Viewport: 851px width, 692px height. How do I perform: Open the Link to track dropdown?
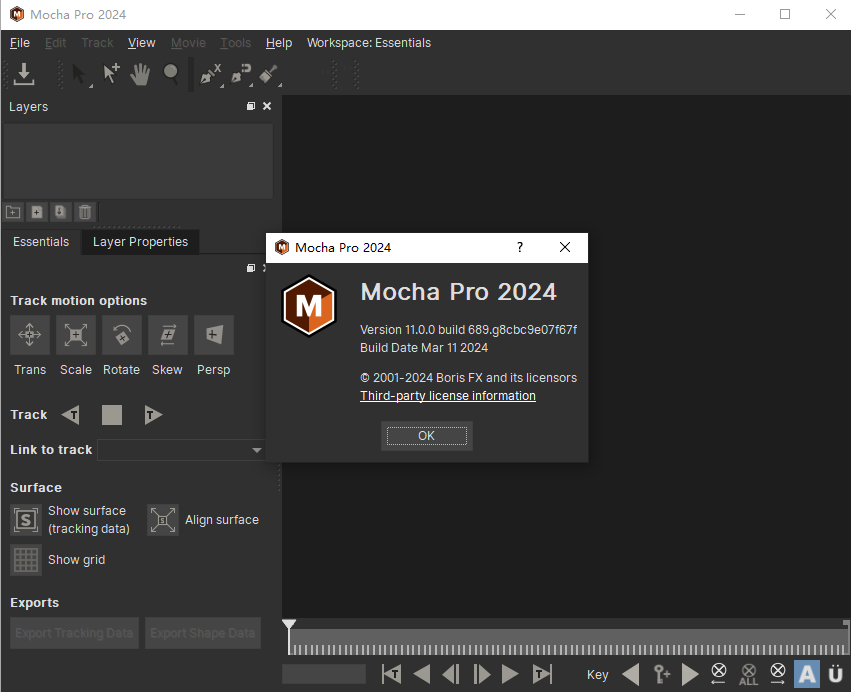click(182, 450)
